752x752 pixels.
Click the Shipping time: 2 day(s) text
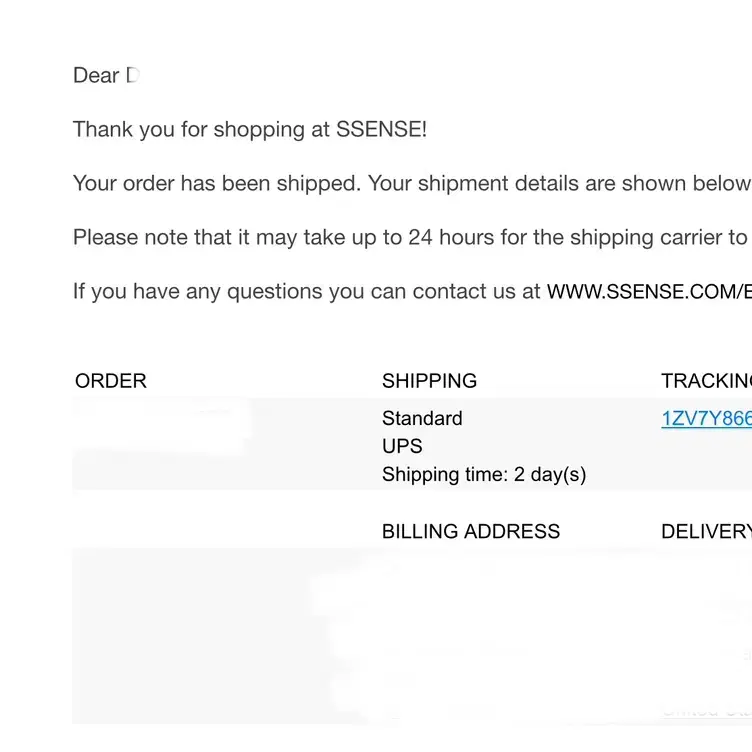click(x=484, y=474)
